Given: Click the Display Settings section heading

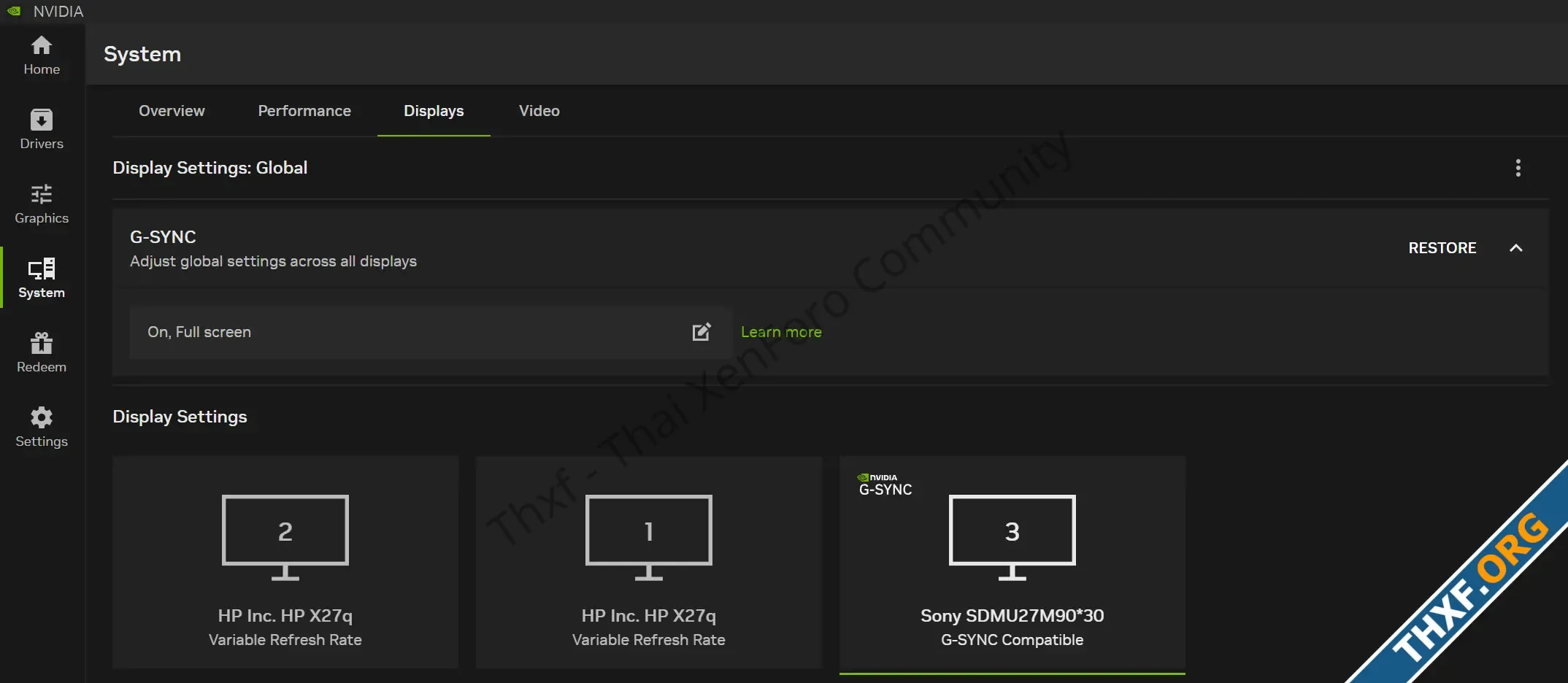Looking at the screenshot, I should click(180, 417).
